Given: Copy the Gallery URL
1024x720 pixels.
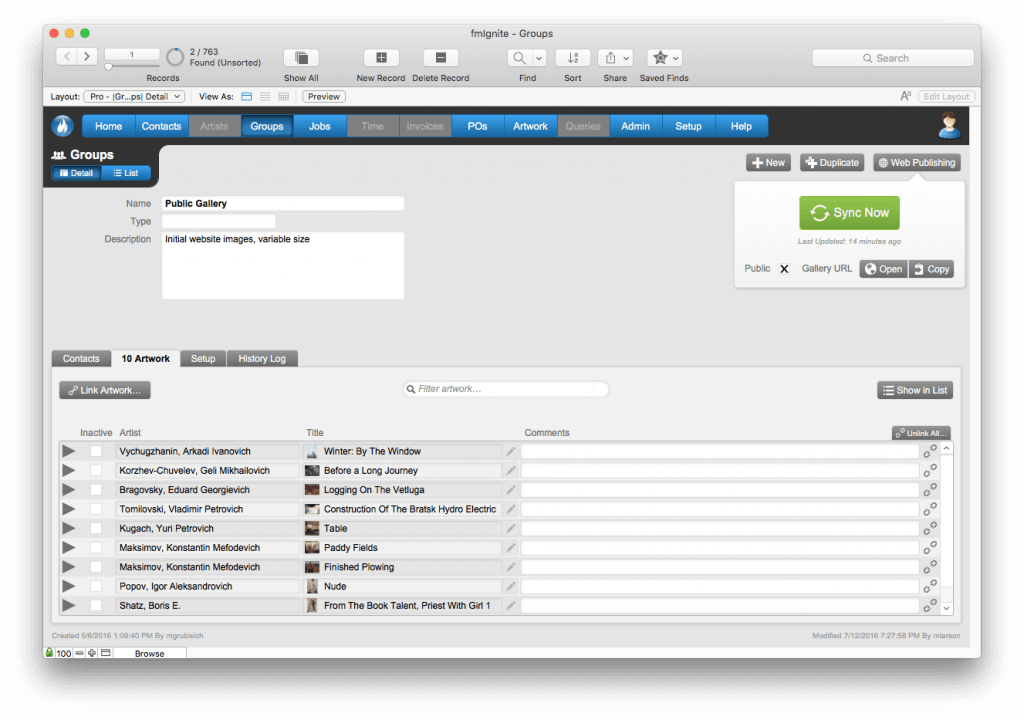Looking at the screenshot, I should pyautogui.click(x=931, y=268).
